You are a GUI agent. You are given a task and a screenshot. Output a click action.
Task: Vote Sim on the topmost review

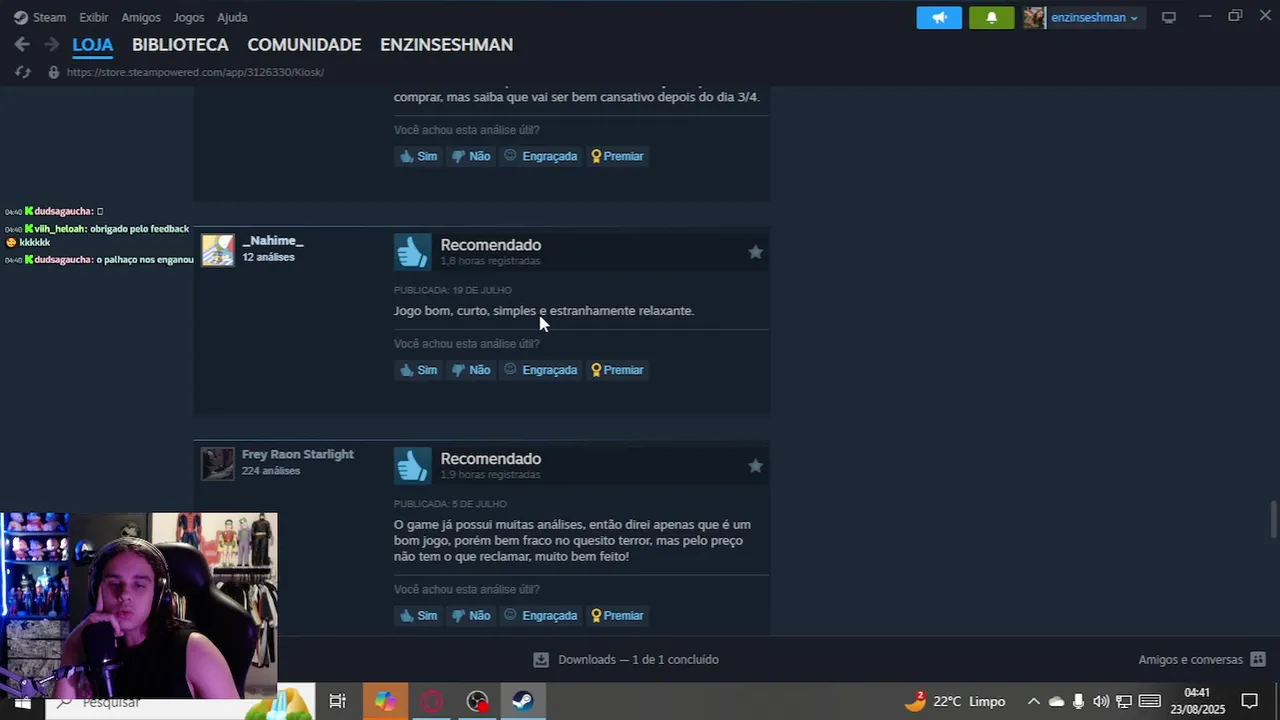click(x=418, y=156)
